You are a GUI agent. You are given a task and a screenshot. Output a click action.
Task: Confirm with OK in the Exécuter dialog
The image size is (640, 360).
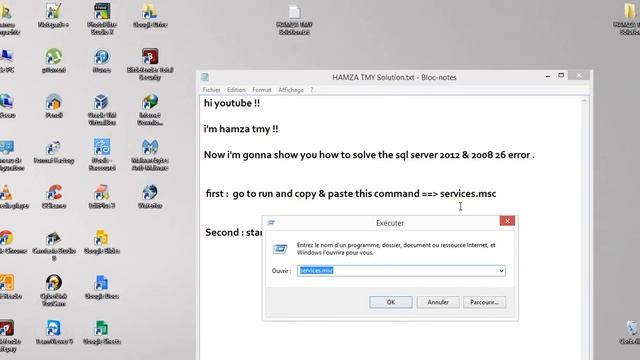[391, 302]
